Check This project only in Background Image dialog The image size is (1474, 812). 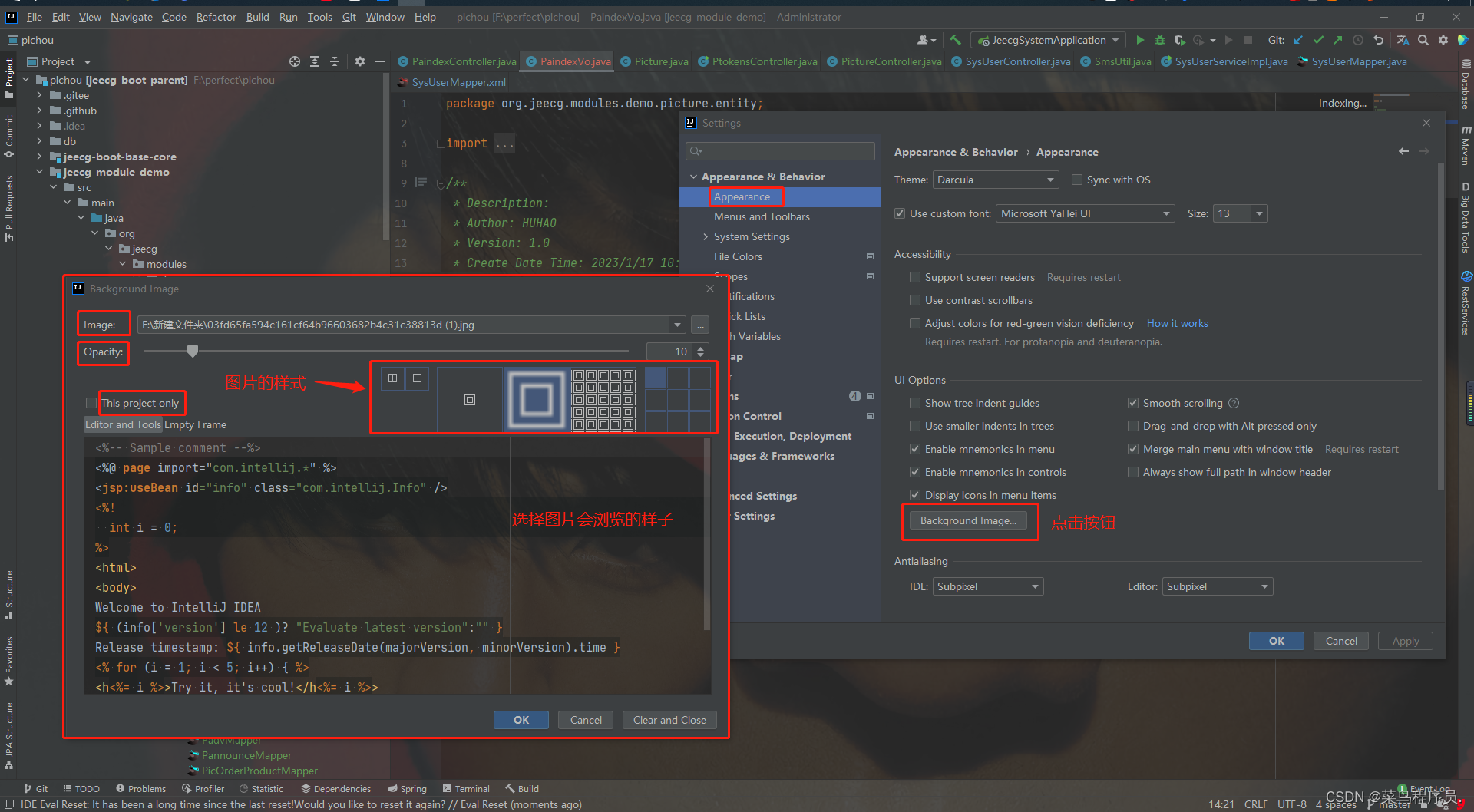[91, 402]
